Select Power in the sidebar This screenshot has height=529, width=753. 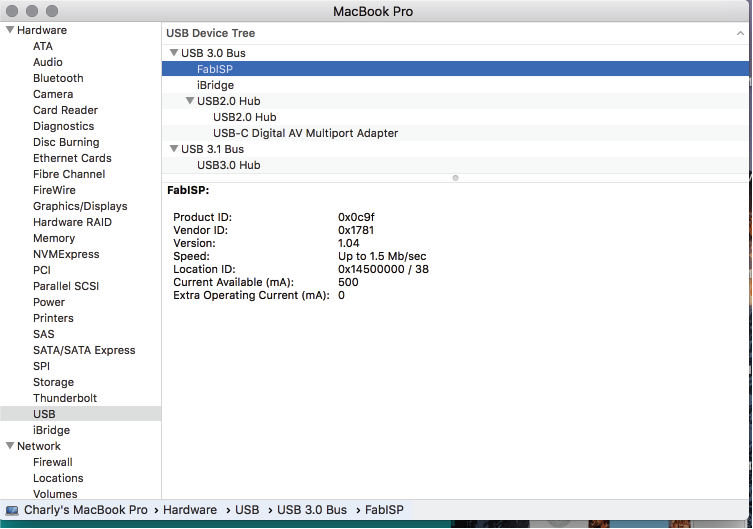(x=49, y=302)
